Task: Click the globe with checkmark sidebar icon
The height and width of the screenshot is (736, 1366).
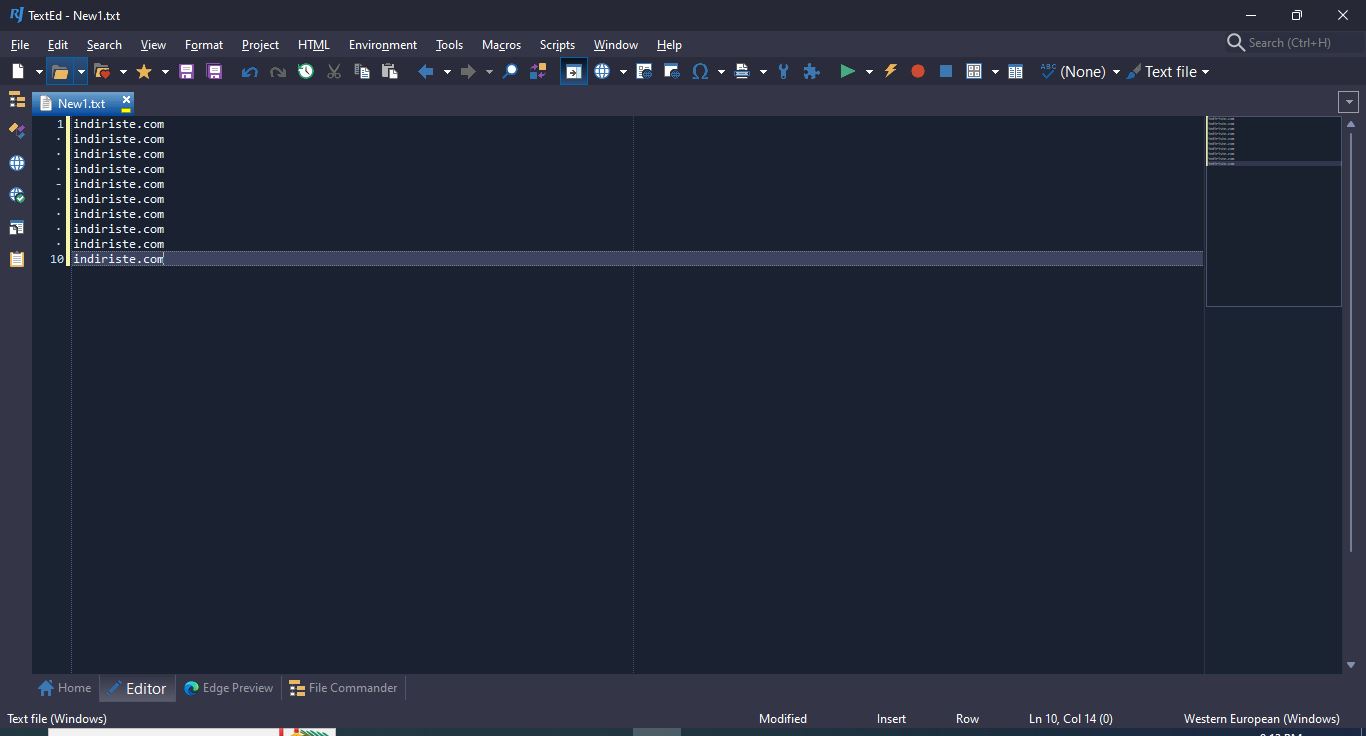Action: (17, 195)
